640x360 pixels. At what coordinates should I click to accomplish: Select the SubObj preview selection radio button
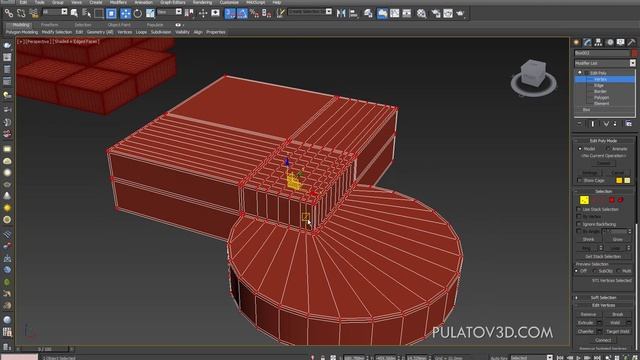pyautogui.click(x=595, y=271)
